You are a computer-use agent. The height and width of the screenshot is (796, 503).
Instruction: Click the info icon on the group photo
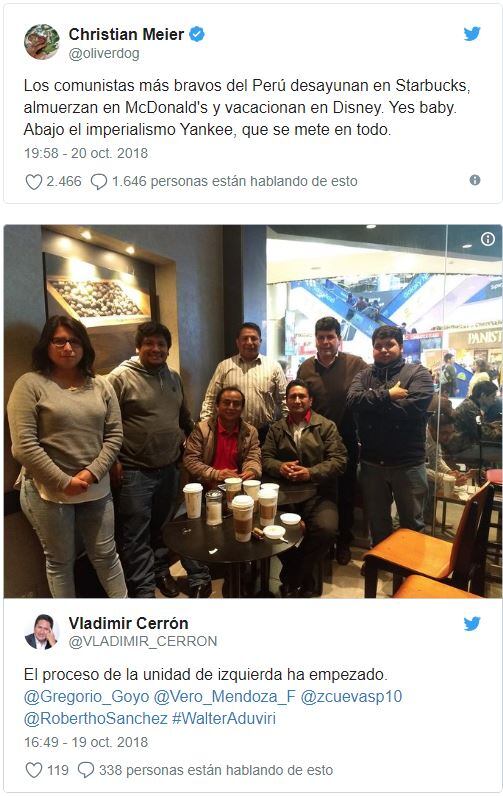point(488,239)
